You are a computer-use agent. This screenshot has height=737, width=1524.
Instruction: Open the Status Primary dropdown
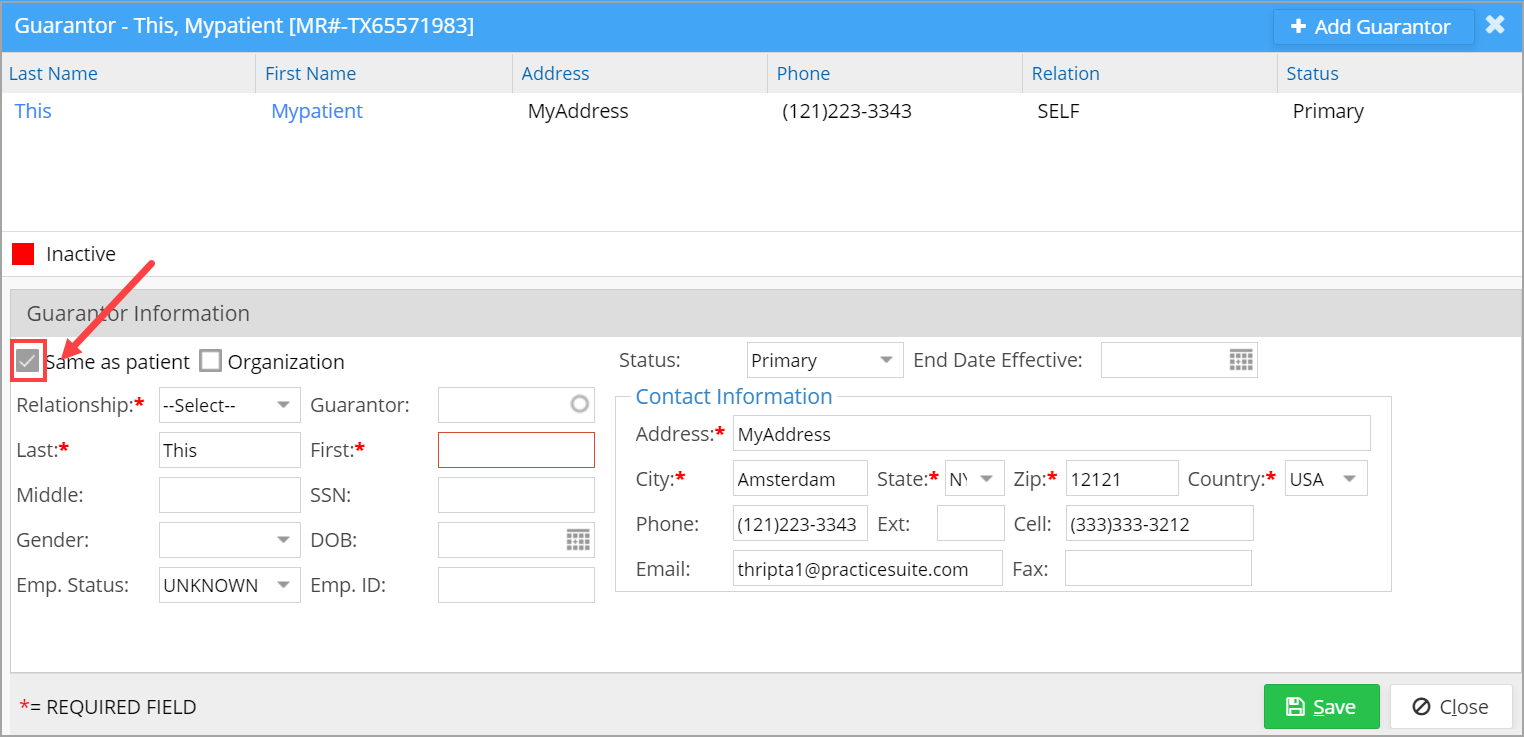pyautogui.click(x=824, y=361)
